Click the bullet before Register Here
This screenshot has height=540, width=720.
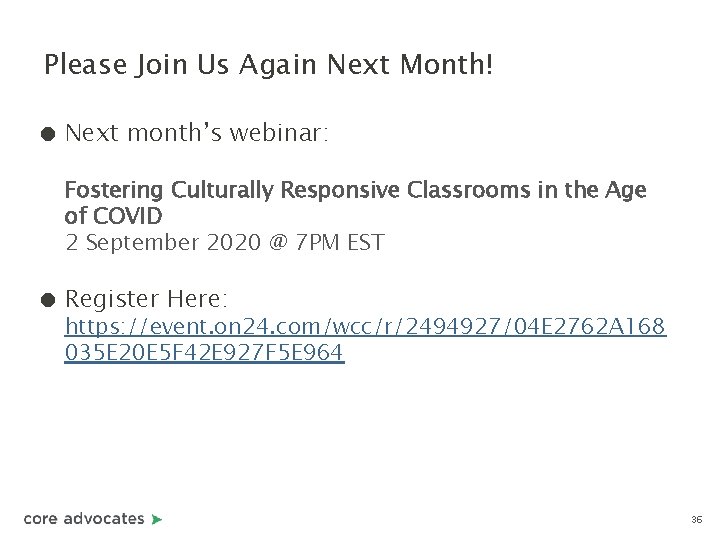click(48, 298)
